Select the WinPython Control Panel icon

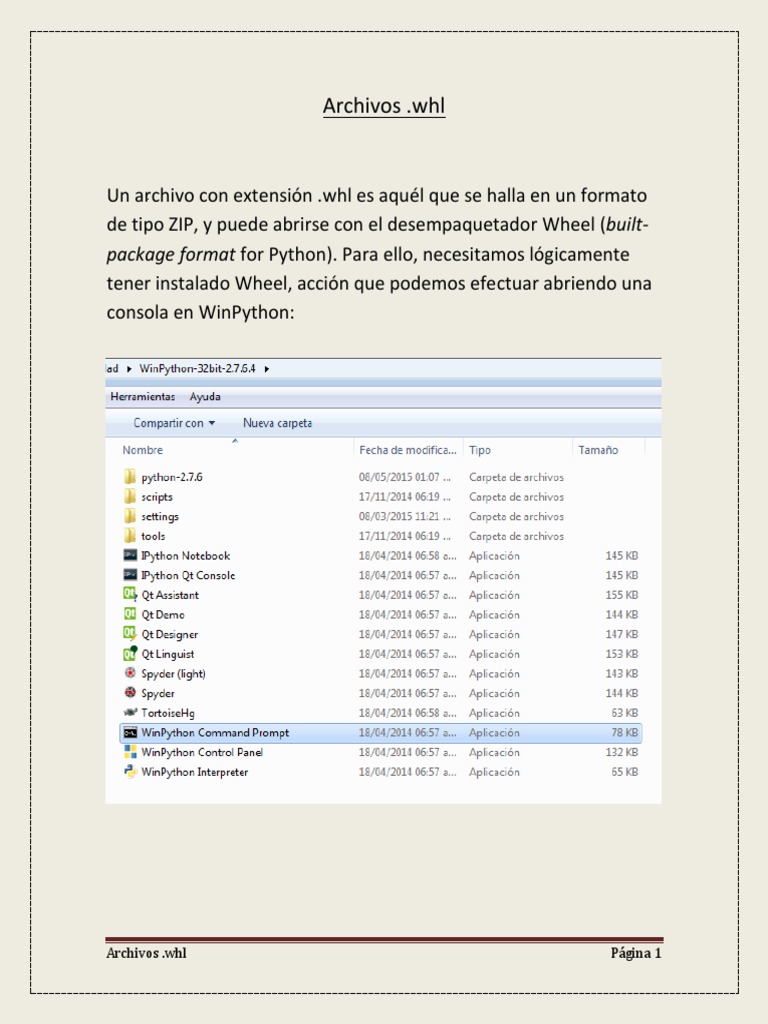coord(130,752)
